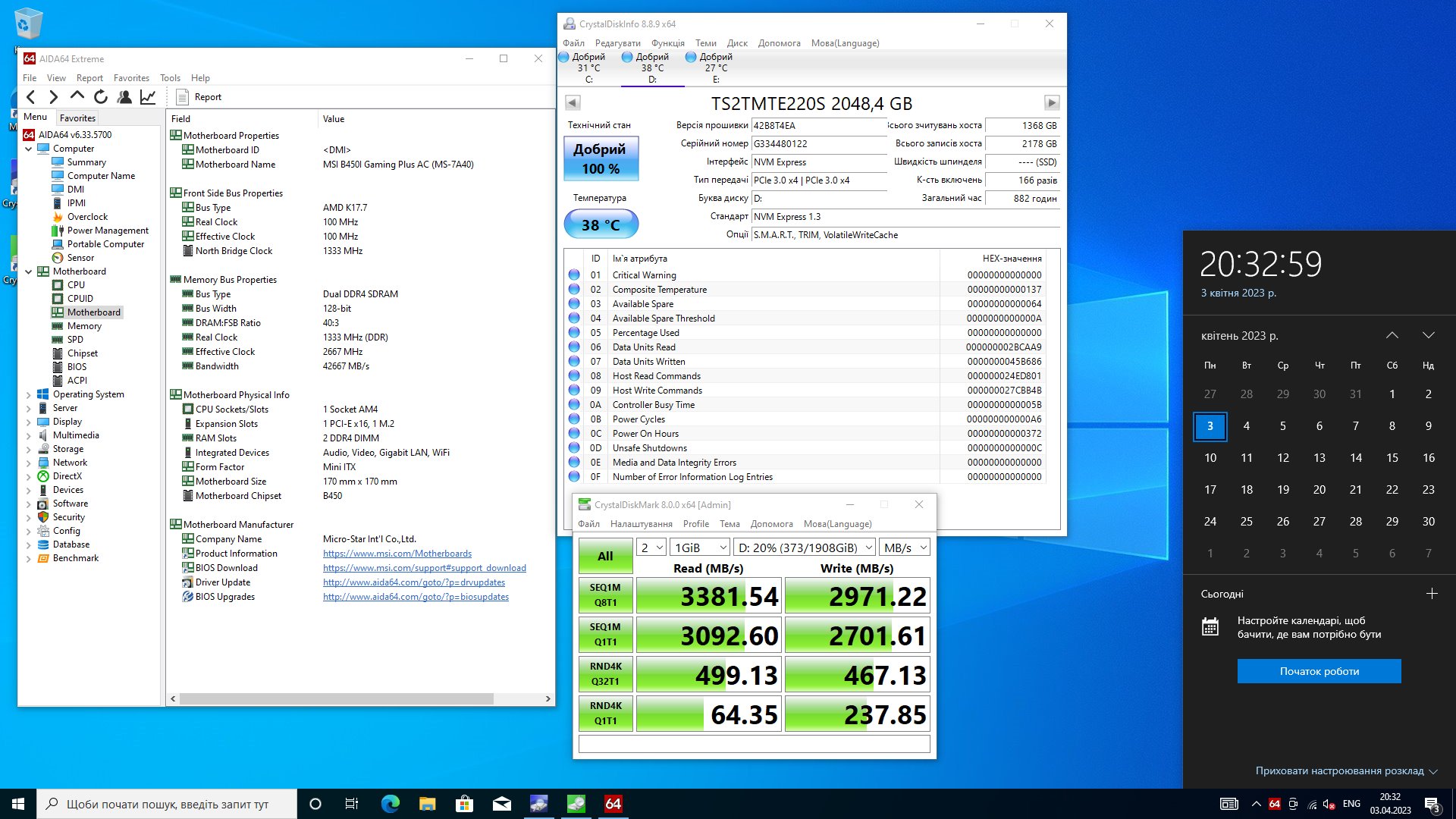Open File Explorer from the taskbar
The height and width of the screenshot is (819, 1456).
[428, 804]
